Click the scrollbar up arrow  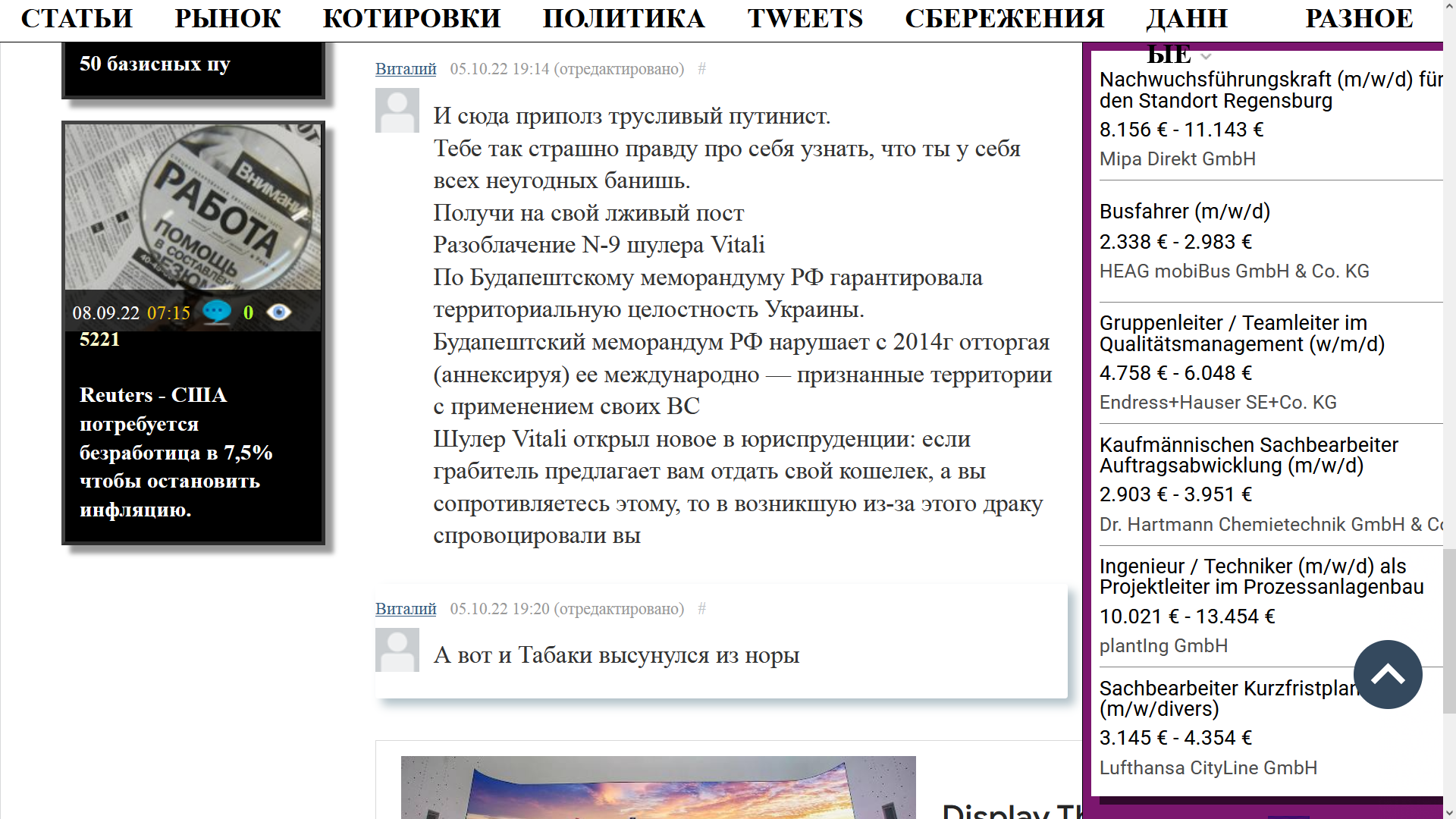coord(1449,6)
